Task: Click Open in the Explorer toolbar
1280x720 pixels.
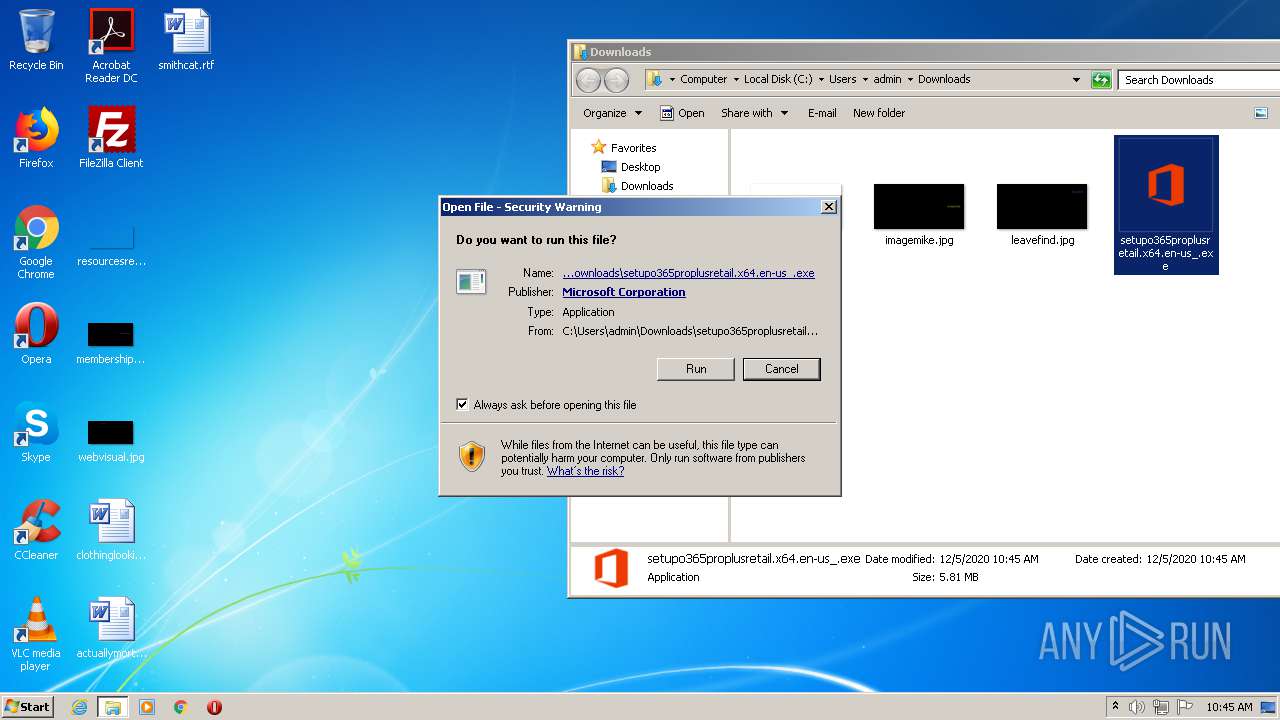Action: coord(682,113)
